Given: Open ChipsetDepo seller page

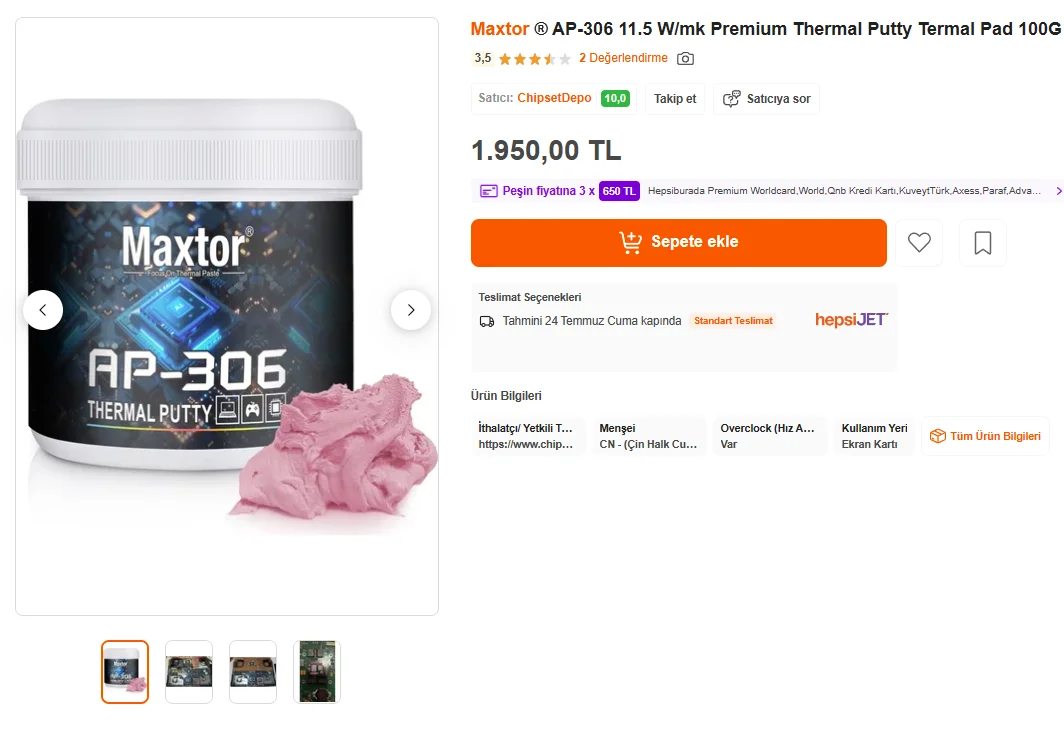Looking at the screenshot, I should coord(554,98).
